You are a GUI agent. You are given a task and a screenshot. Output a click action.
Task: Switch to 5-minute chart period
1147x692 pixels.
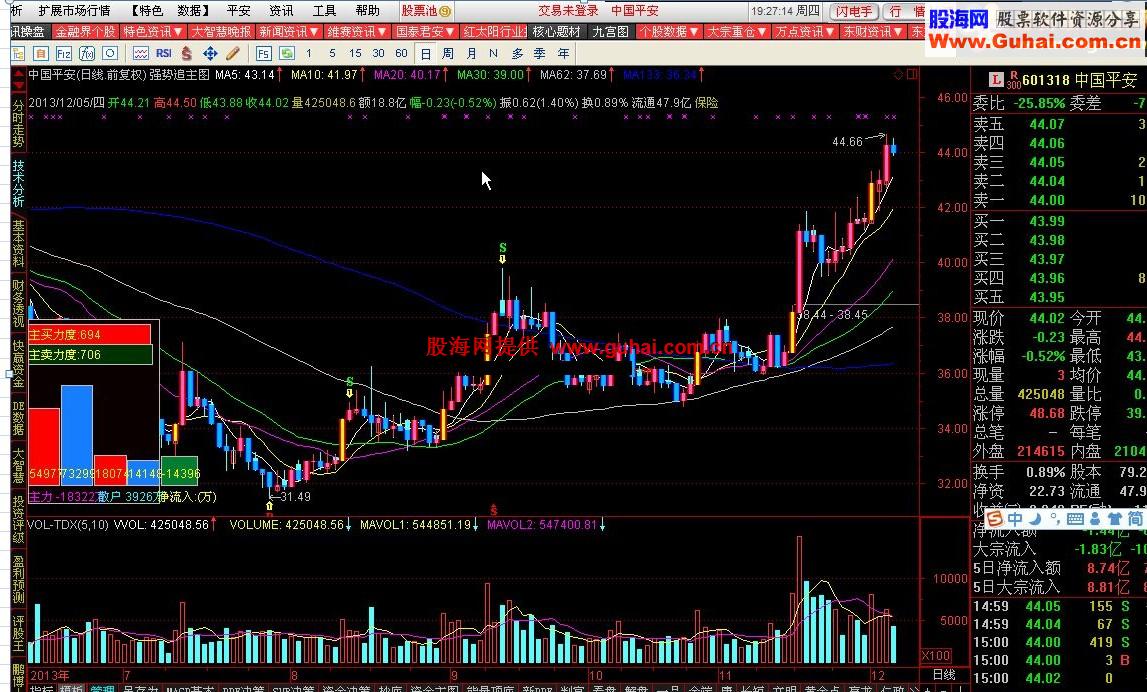[x=332, y=53]
